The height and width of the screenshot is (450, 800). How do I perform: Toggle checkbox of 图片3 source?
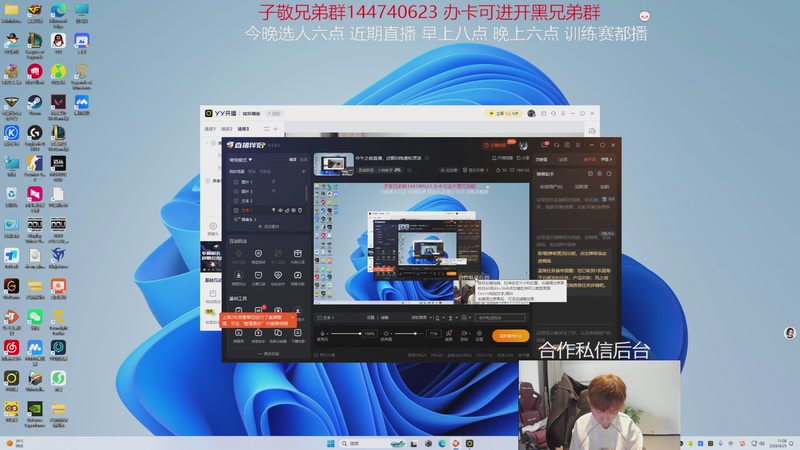pyautogui.click(x=236, y=191)
